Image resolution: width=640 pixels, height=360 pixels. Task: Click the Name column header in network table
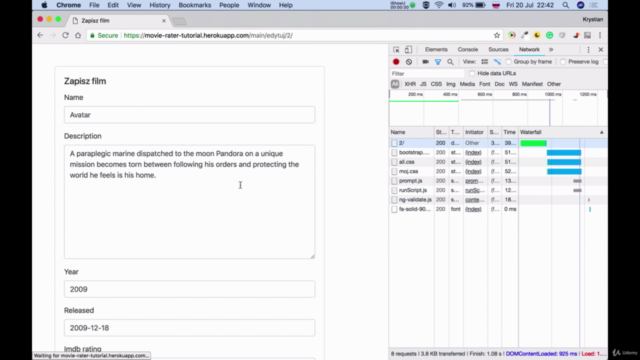point(411,132)
